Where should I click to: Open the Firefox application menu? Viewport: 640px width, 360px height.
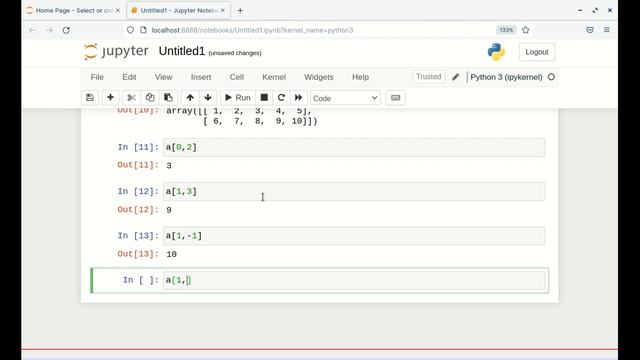click(607, 30)
